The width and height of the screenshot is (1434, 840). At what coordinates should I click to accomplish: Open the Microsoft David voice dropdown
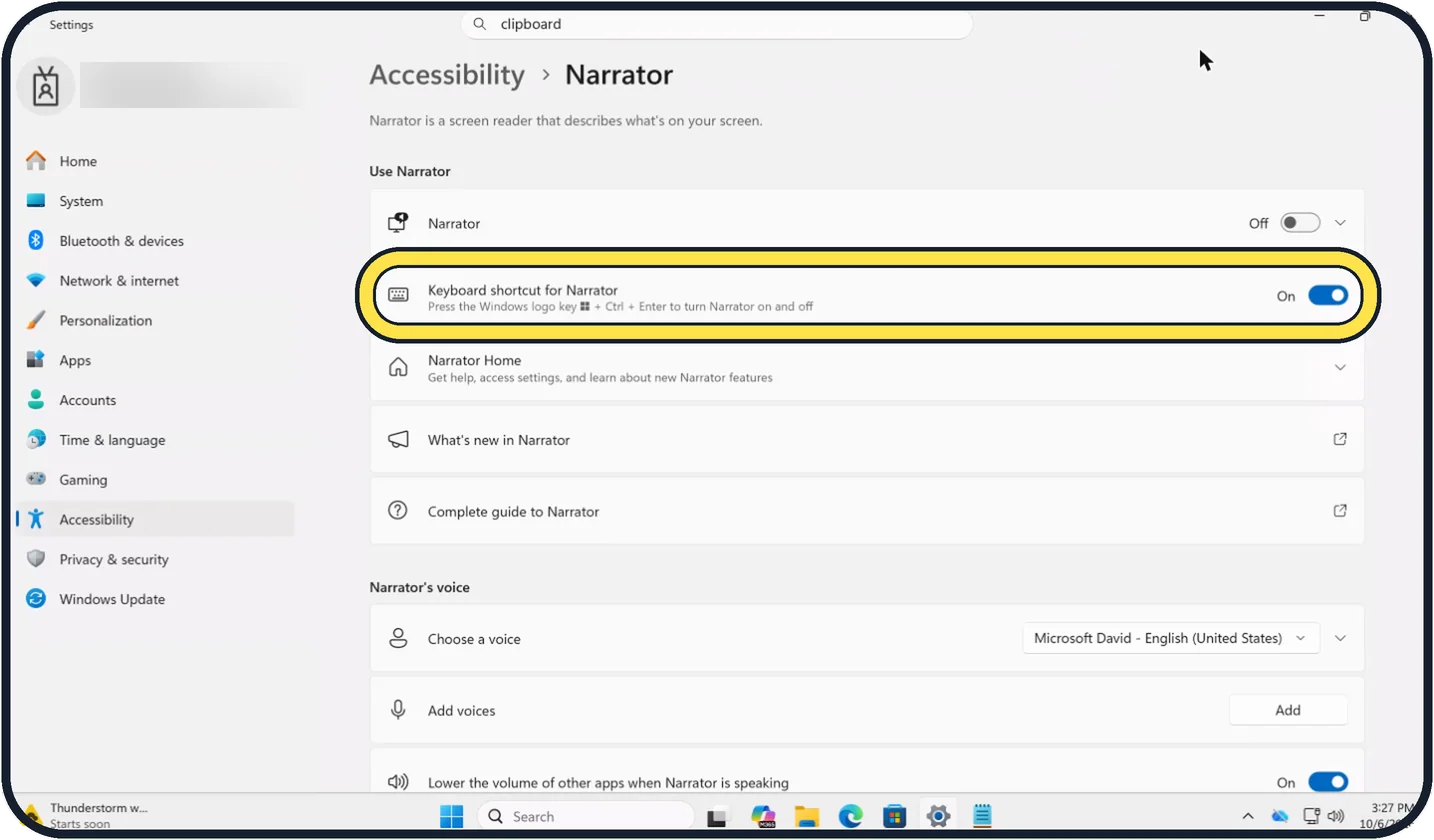[1171, 638]
